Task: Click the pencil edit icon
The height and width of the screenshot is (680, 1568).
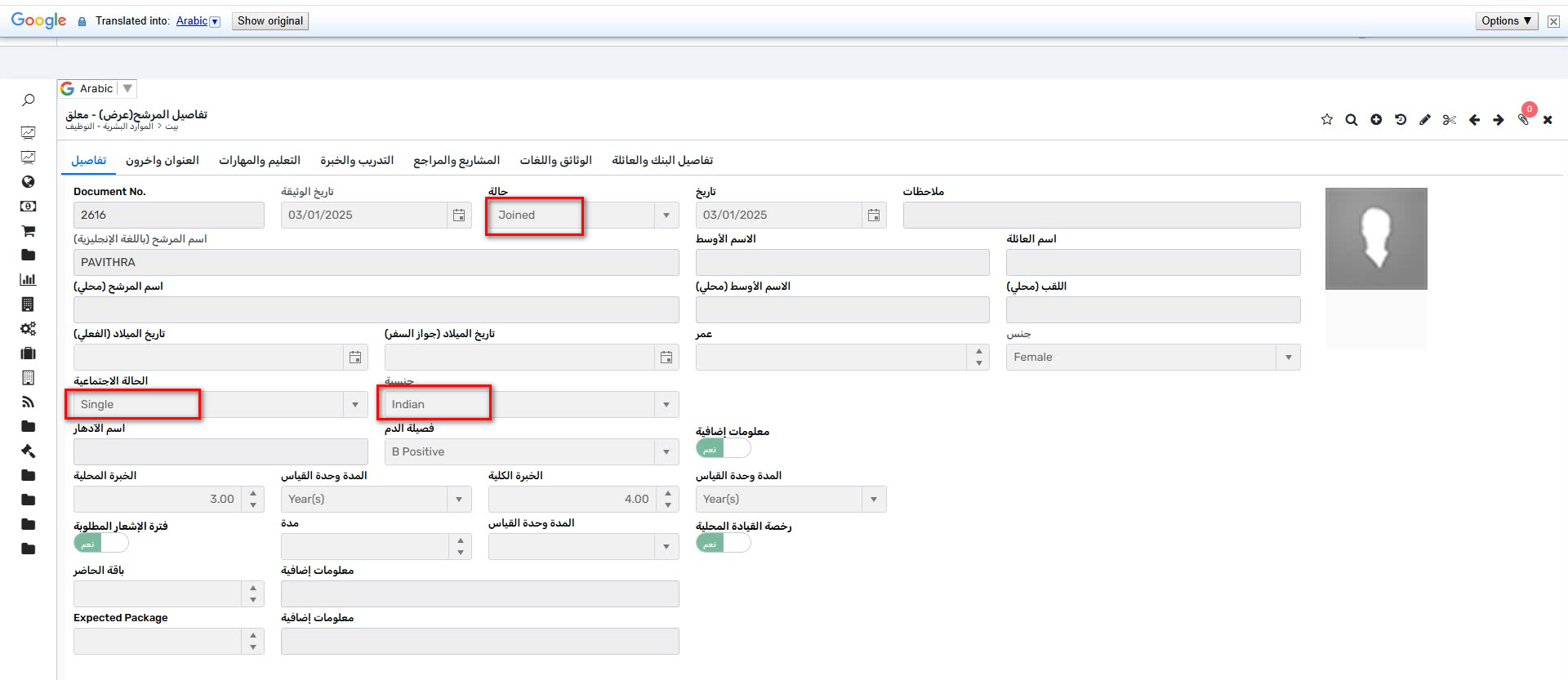Action: click(x=1425, y=120)
